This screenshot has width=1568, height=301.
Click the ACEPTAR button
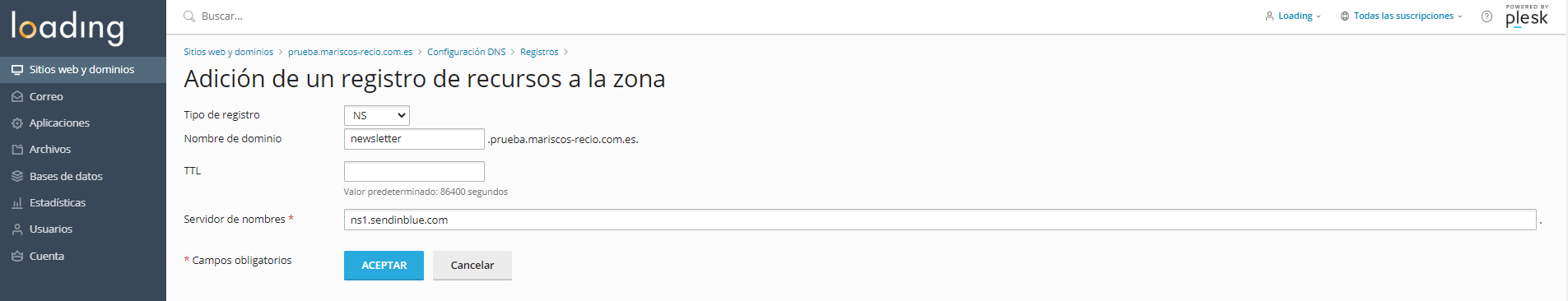pyautogui.click(x=384, y=266)
